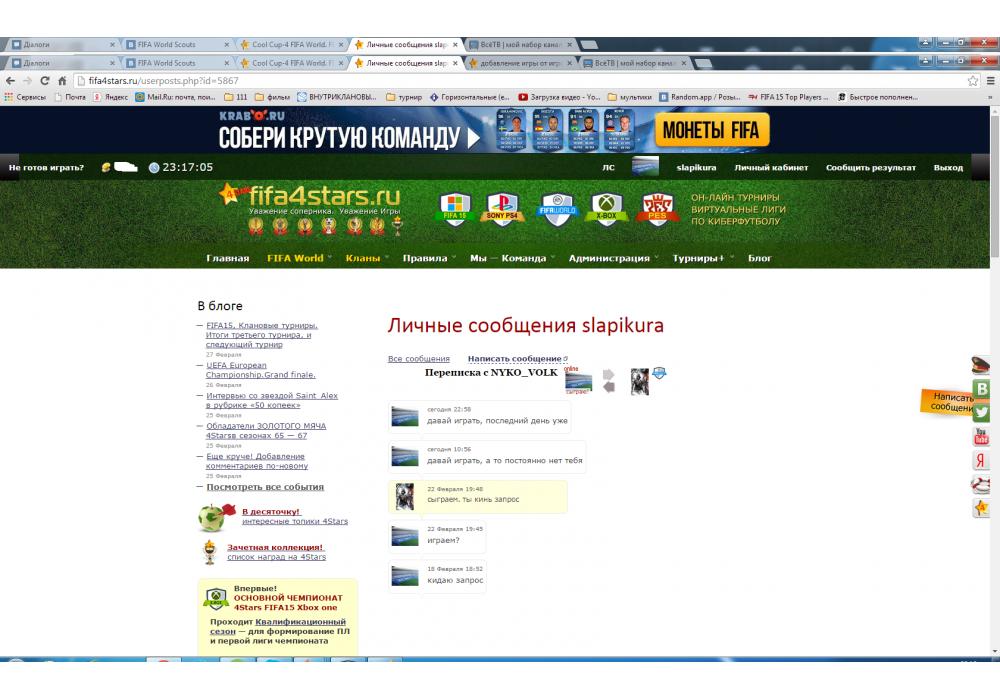Log out via the Выход link
This screenshot has height=700, width=1000.
[x=948, y=168]
